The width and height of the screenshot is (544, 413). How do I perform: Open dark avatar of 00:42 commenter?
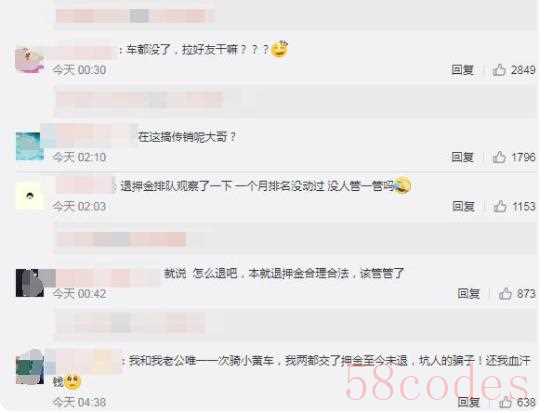coord(30,283)
